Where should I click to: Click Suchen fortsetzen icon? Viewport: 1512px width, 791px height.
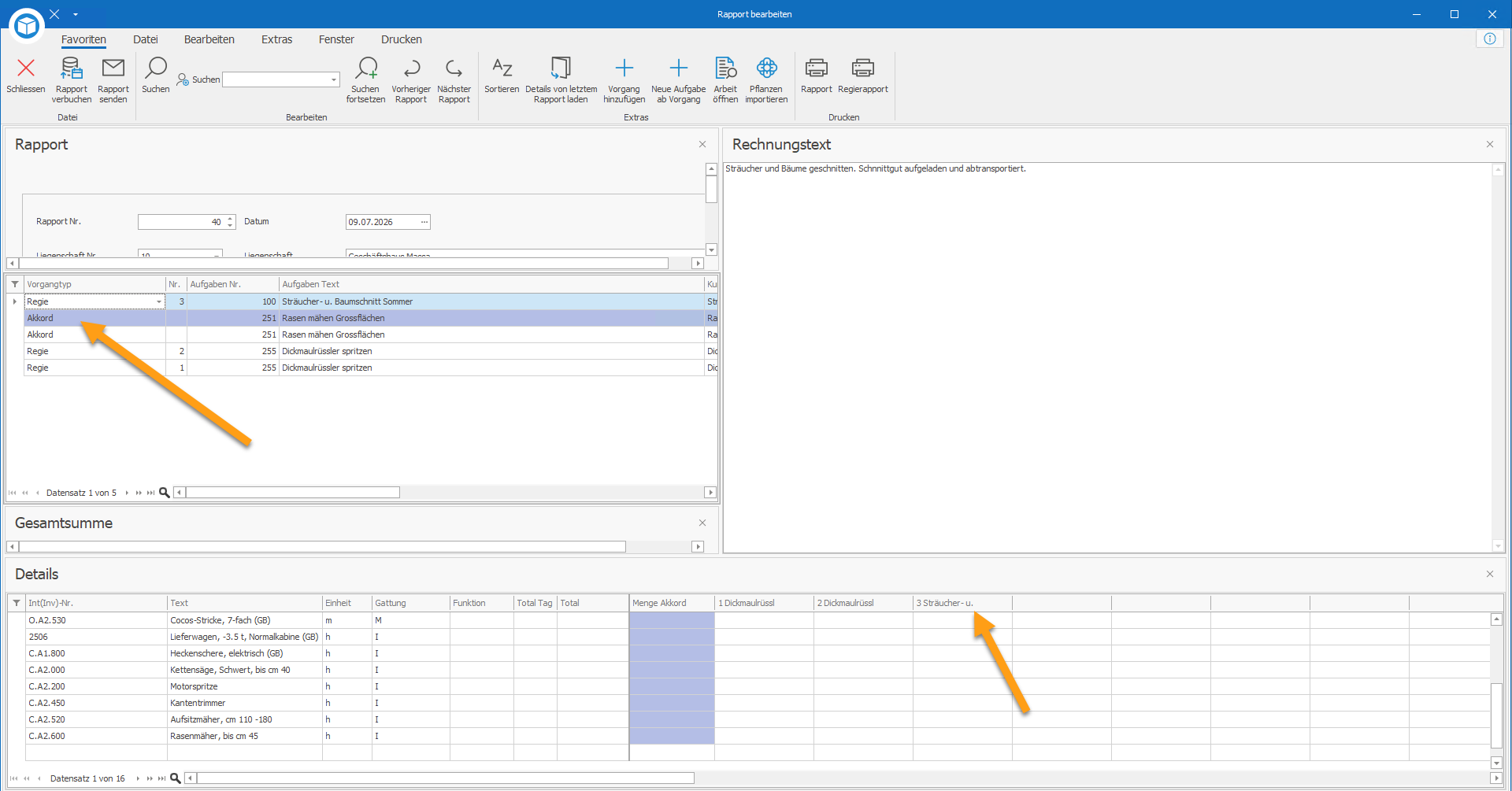(366, 68)
